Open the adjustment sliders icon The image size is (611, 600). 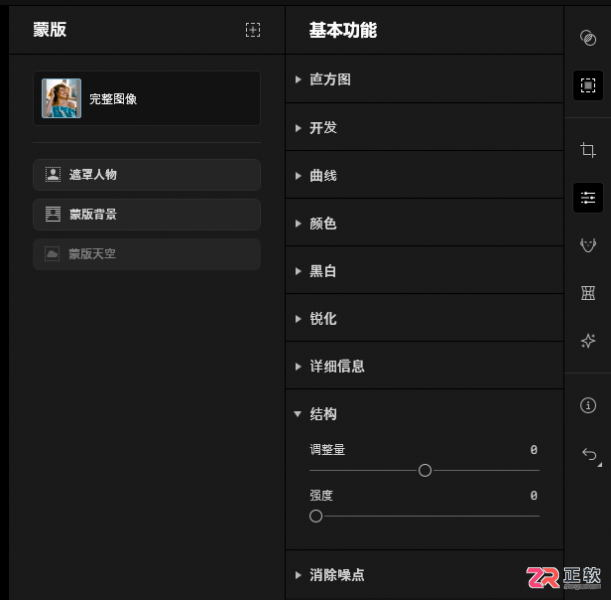click(x=588, y=198)
